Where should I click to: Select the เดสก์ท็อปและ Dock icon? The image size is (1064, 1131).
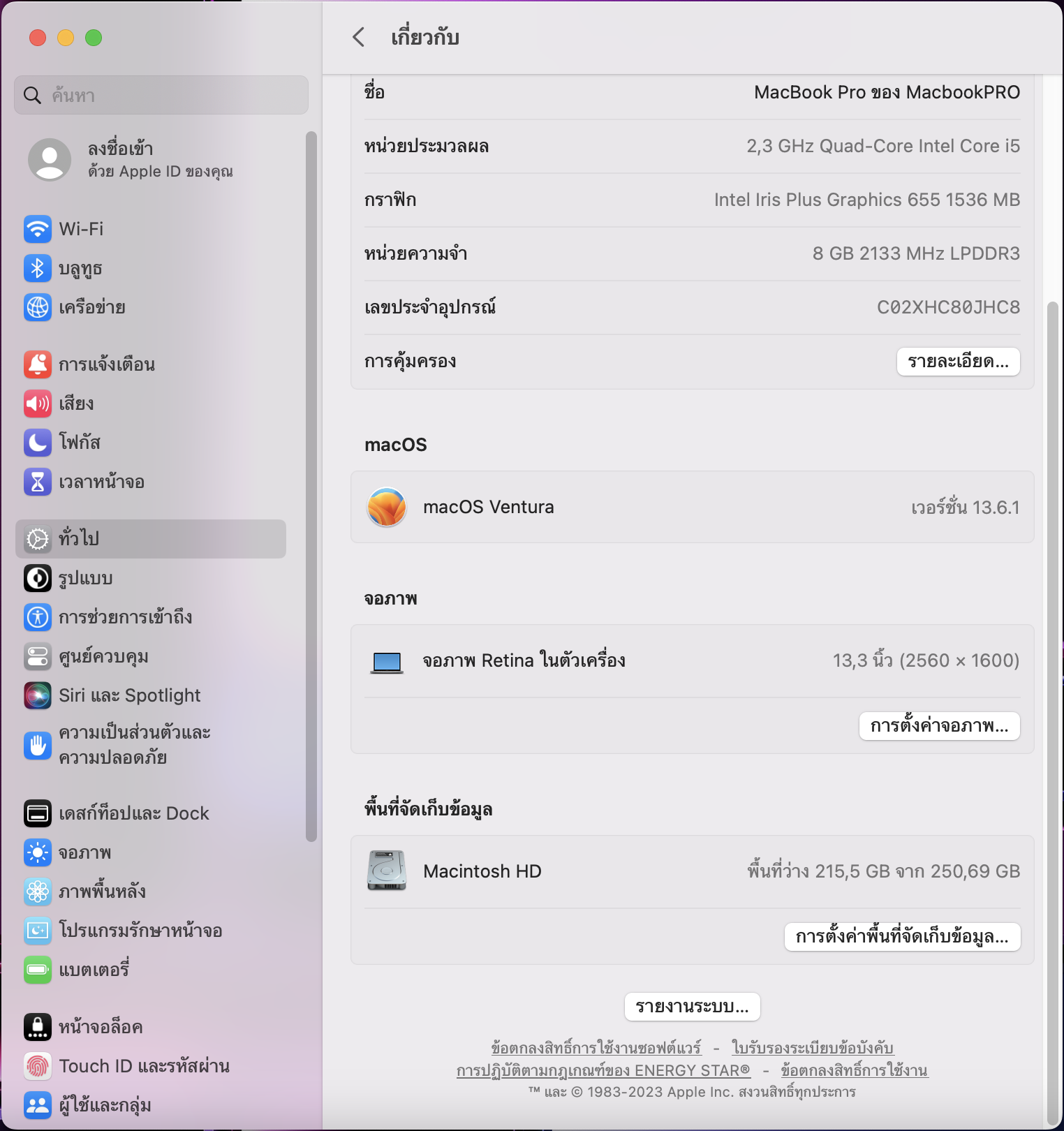click(38, 813)
